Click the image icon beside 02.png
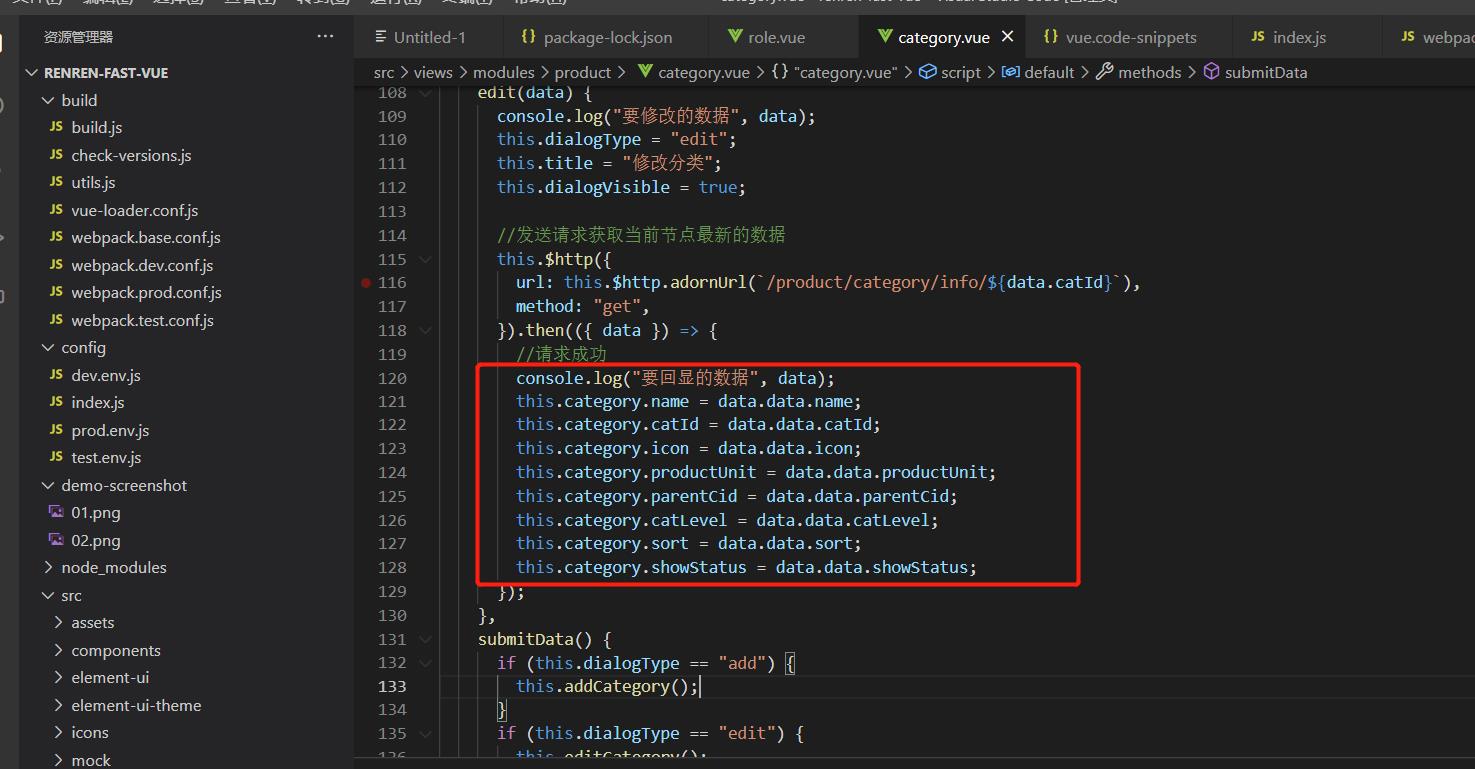Viewport: 1475px width, 769px height. tap(56, 540)
